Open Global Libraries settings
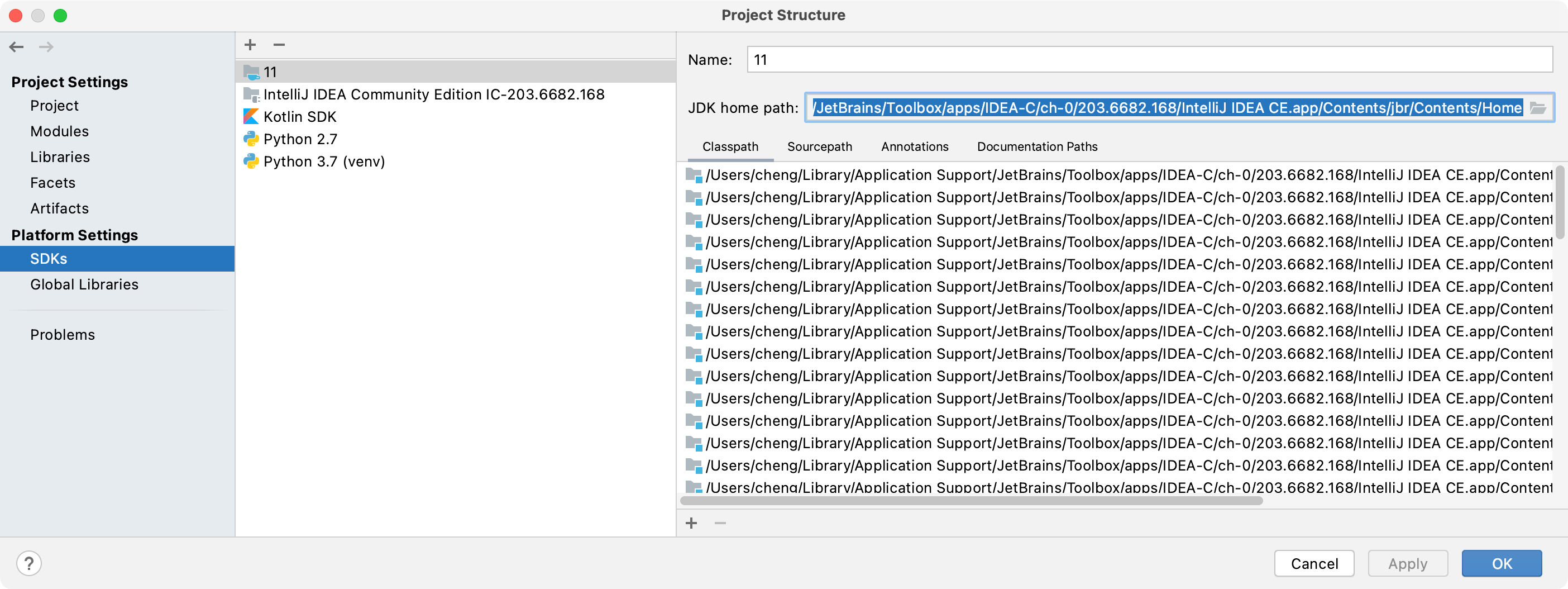The width and height of the screenshot is (1568, 589). [x=85, y=284]
